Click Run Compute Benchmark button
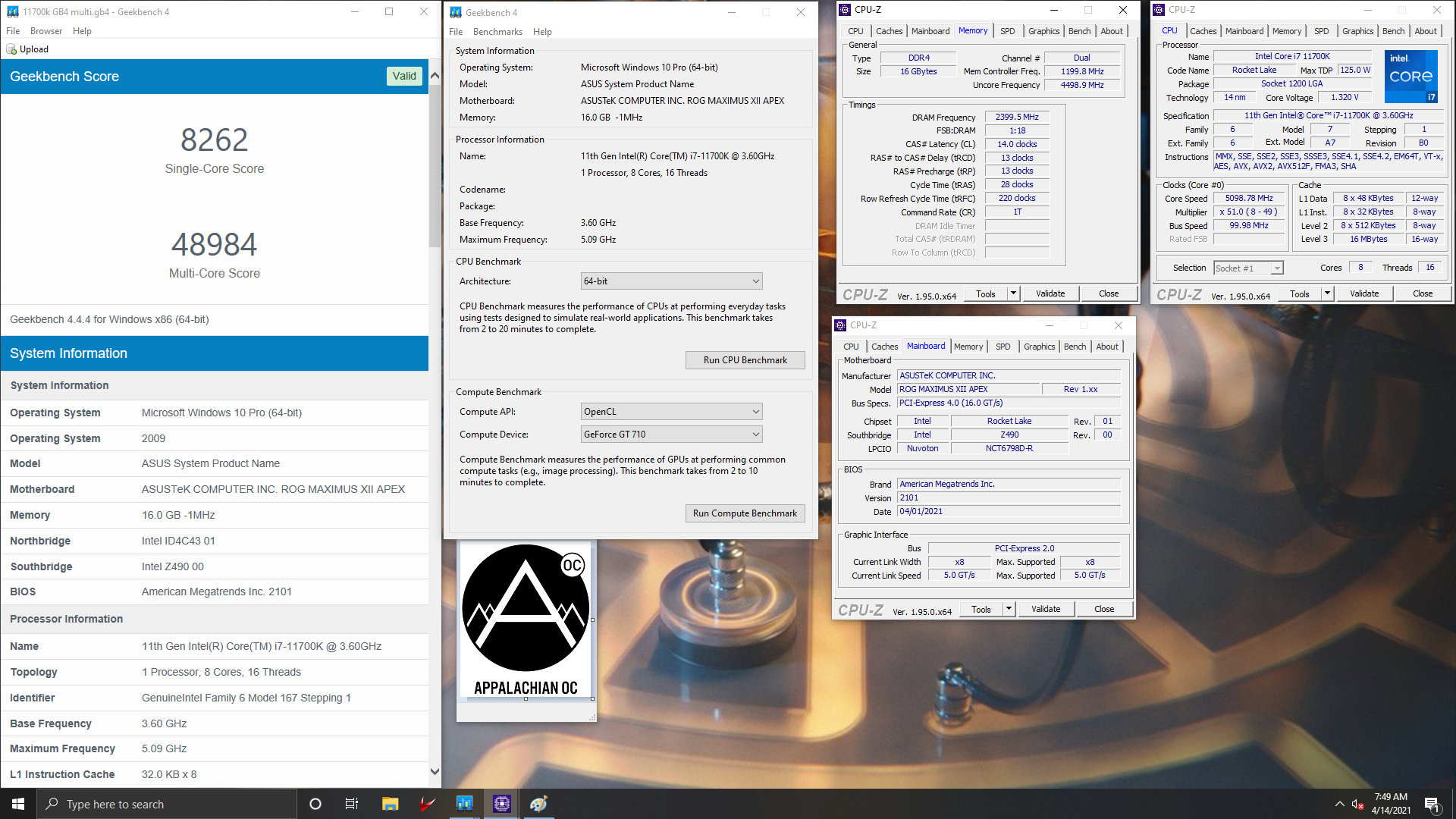The image size is (1456, 819). pyautogui.click(x=745, y=513)
